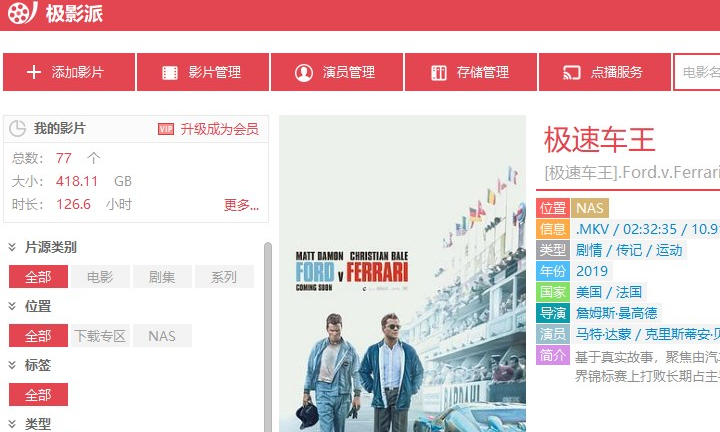The height and width of the screenshot is (432, 720).
Task: Click the 极速车王 movie title
Action: 599,140
